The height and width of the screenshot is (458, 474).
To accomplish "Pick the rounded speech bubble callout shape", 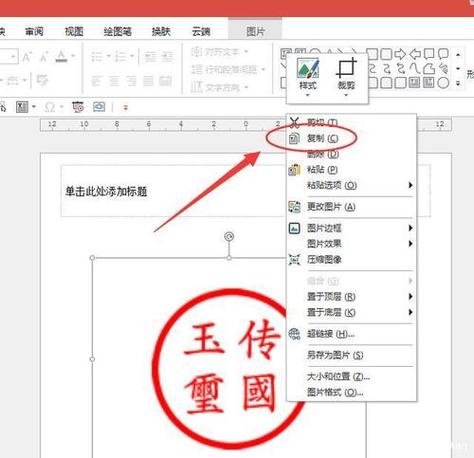I will 443,54.
